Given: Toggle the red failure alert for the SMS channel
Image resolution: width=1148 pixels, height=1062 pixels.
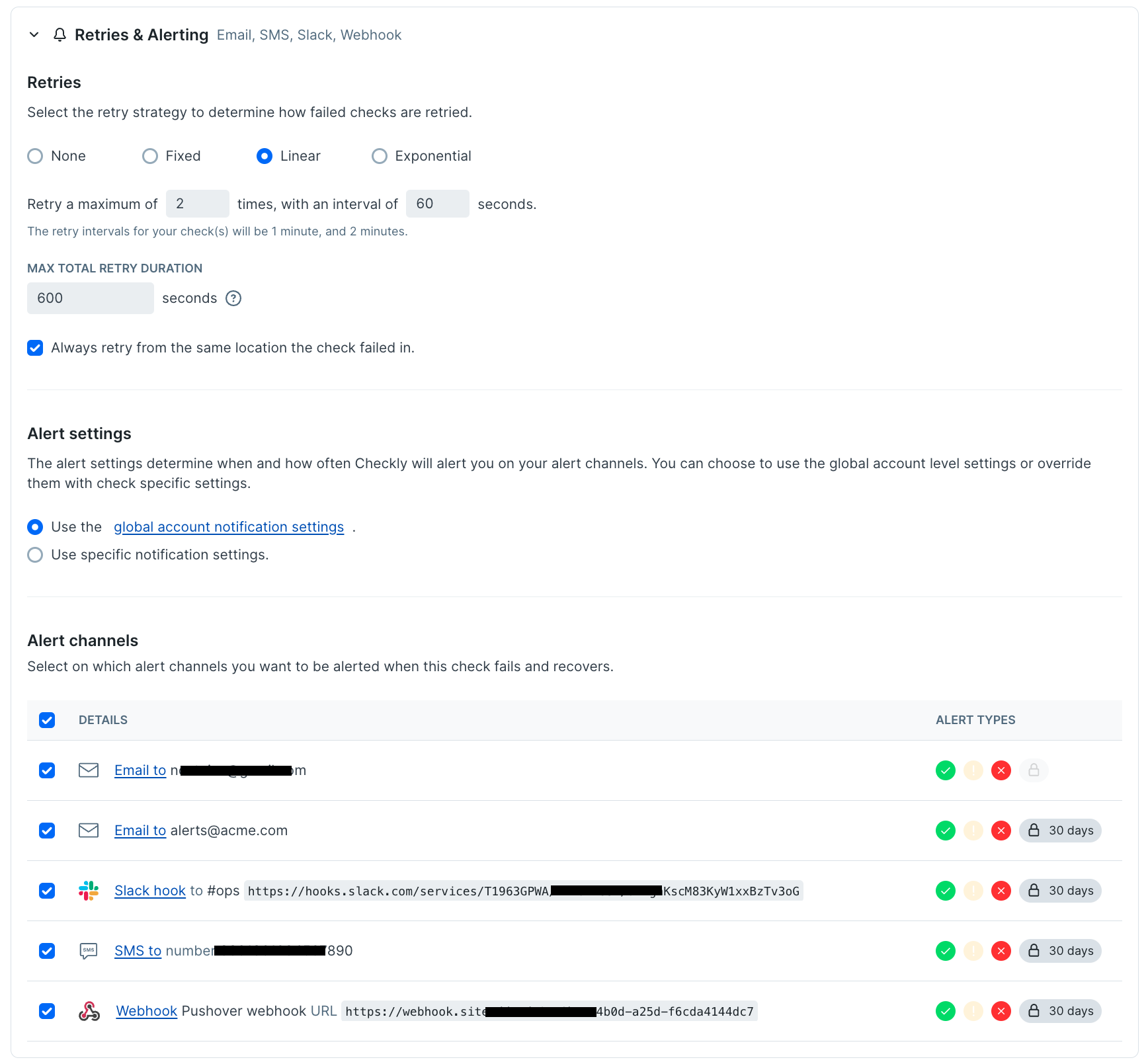Looking at the screenshot, I should (1001, 951).
